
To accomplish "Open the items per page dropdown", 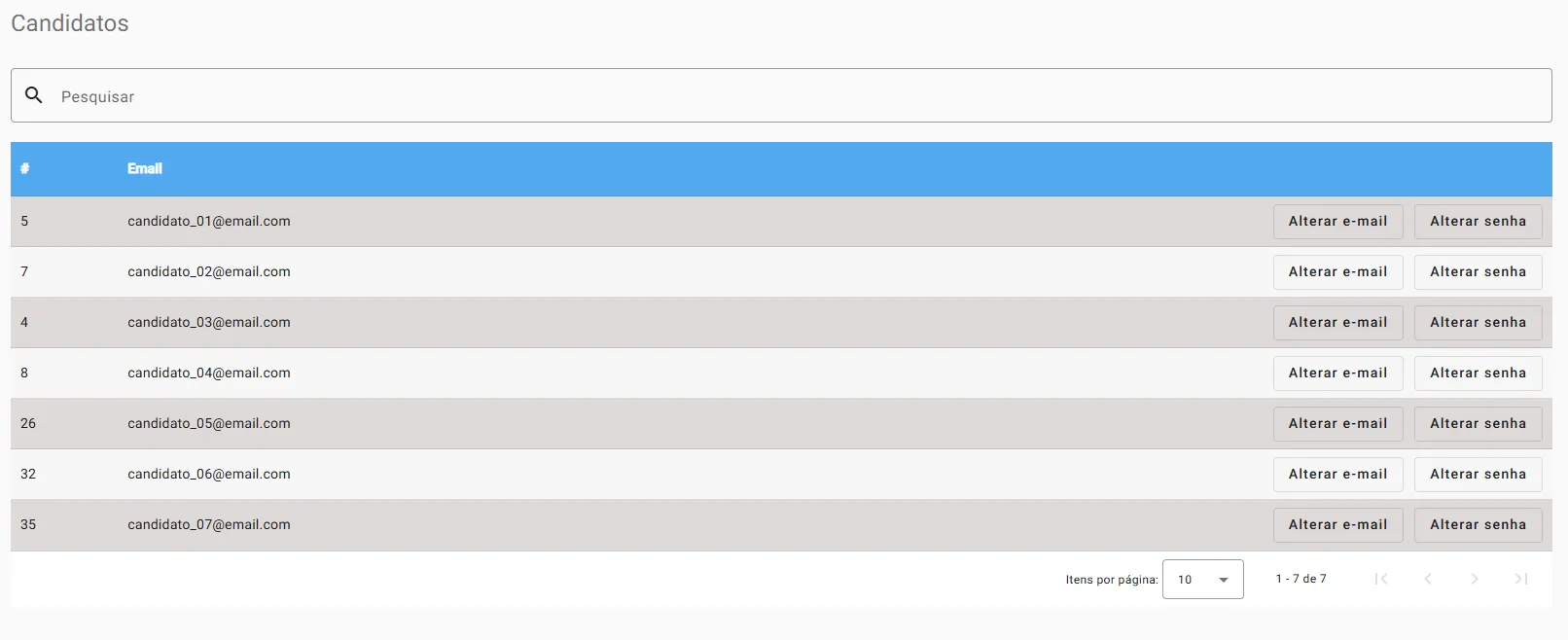I will [x=1202, y=580].
